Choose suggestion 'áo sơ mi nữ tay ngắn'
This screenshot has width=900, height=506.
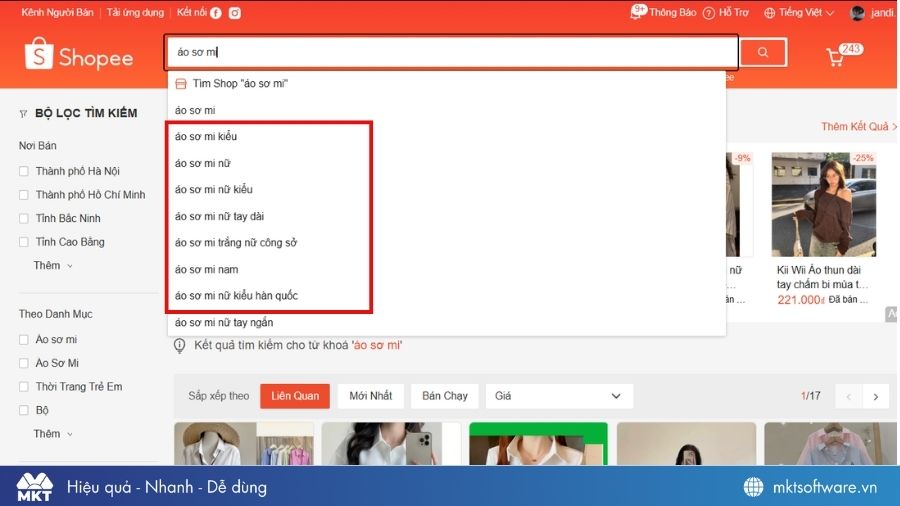point(447,322)
